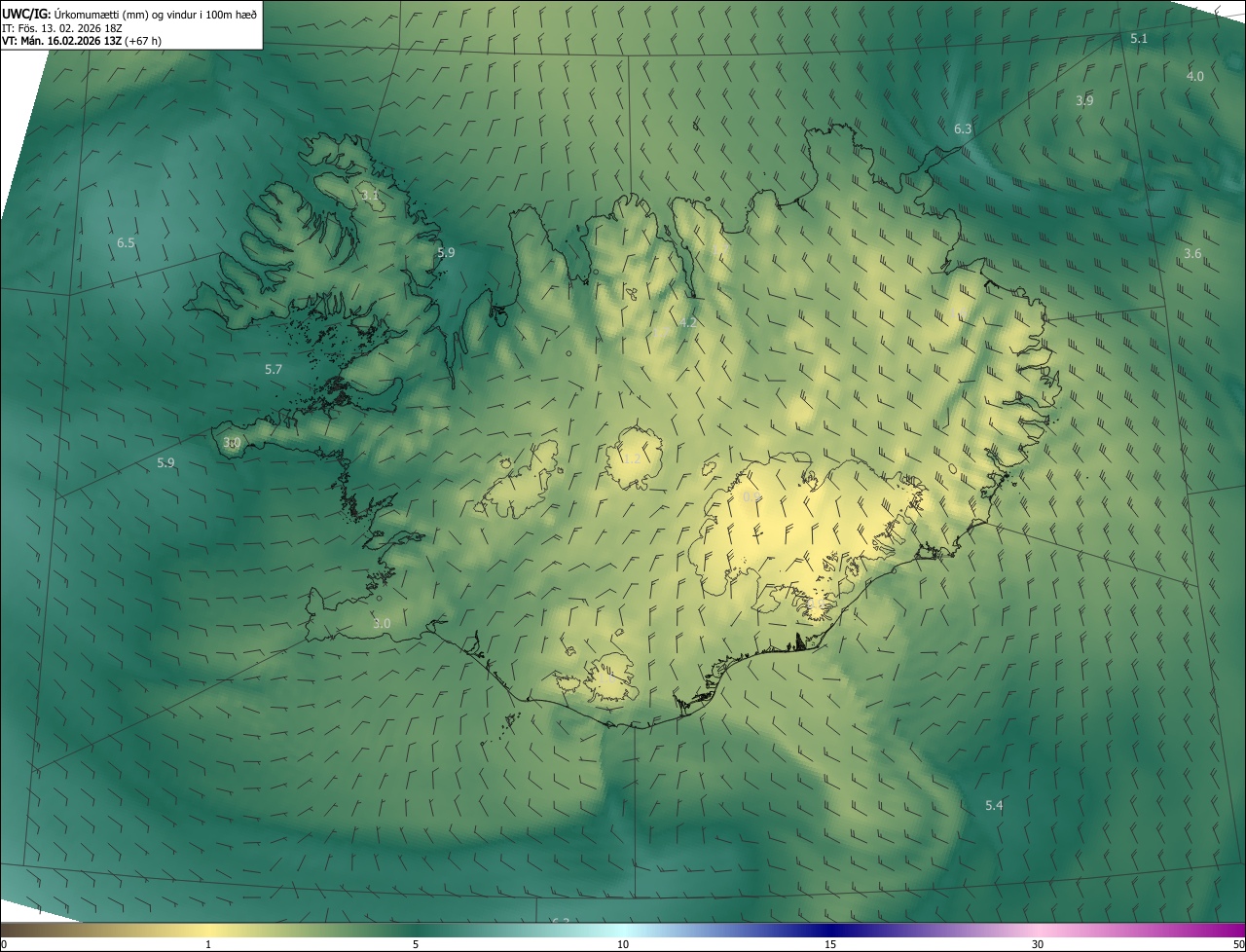Image resolution: width=1246 pixels, height=952 pixels.
Task: Click the 3.0 value on Snæfellsnes peninsula tip
Action: click(232, 442)
